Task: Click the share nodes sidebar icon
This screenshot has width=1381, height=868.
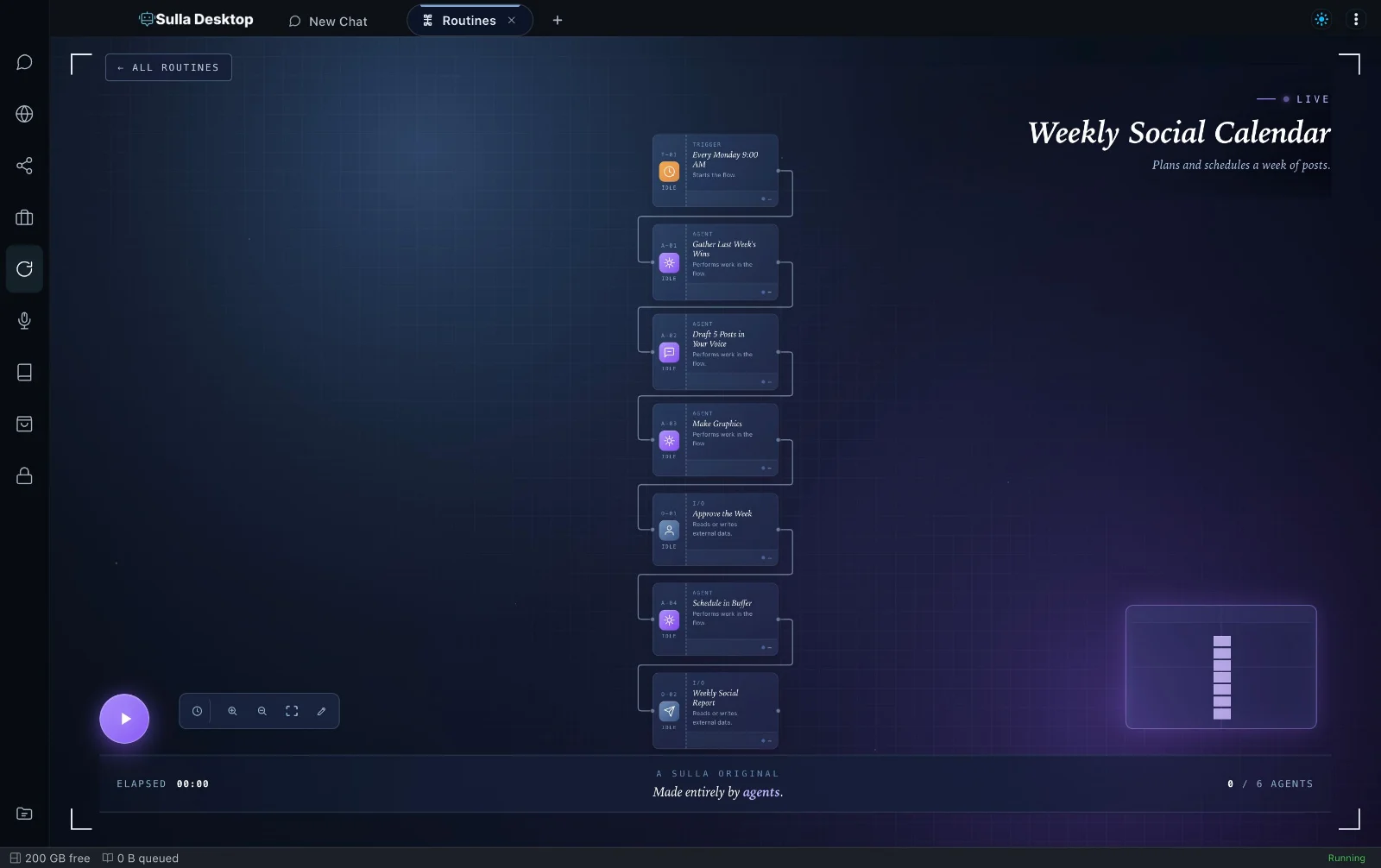Action: [x=24, y=166]
